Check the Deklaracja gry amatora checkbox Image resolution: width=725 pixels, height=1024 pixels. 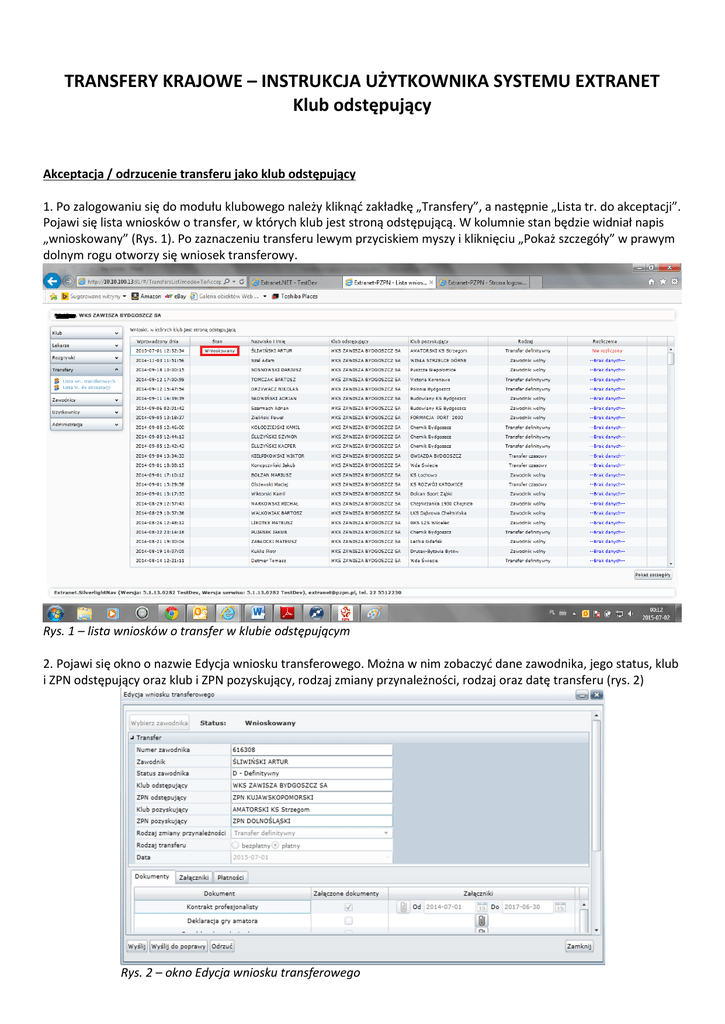pos(348,920)
